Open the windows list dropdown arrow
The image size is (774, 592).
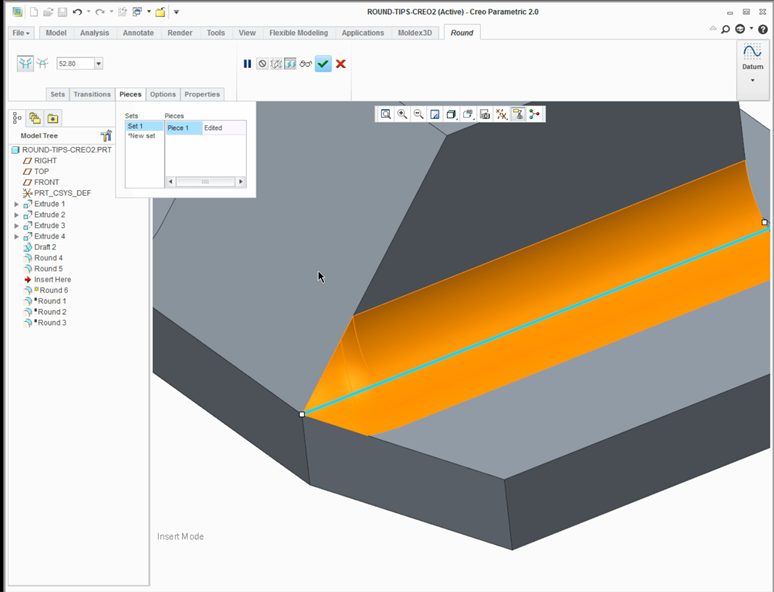pyautogui.click(x=149, y=12)
